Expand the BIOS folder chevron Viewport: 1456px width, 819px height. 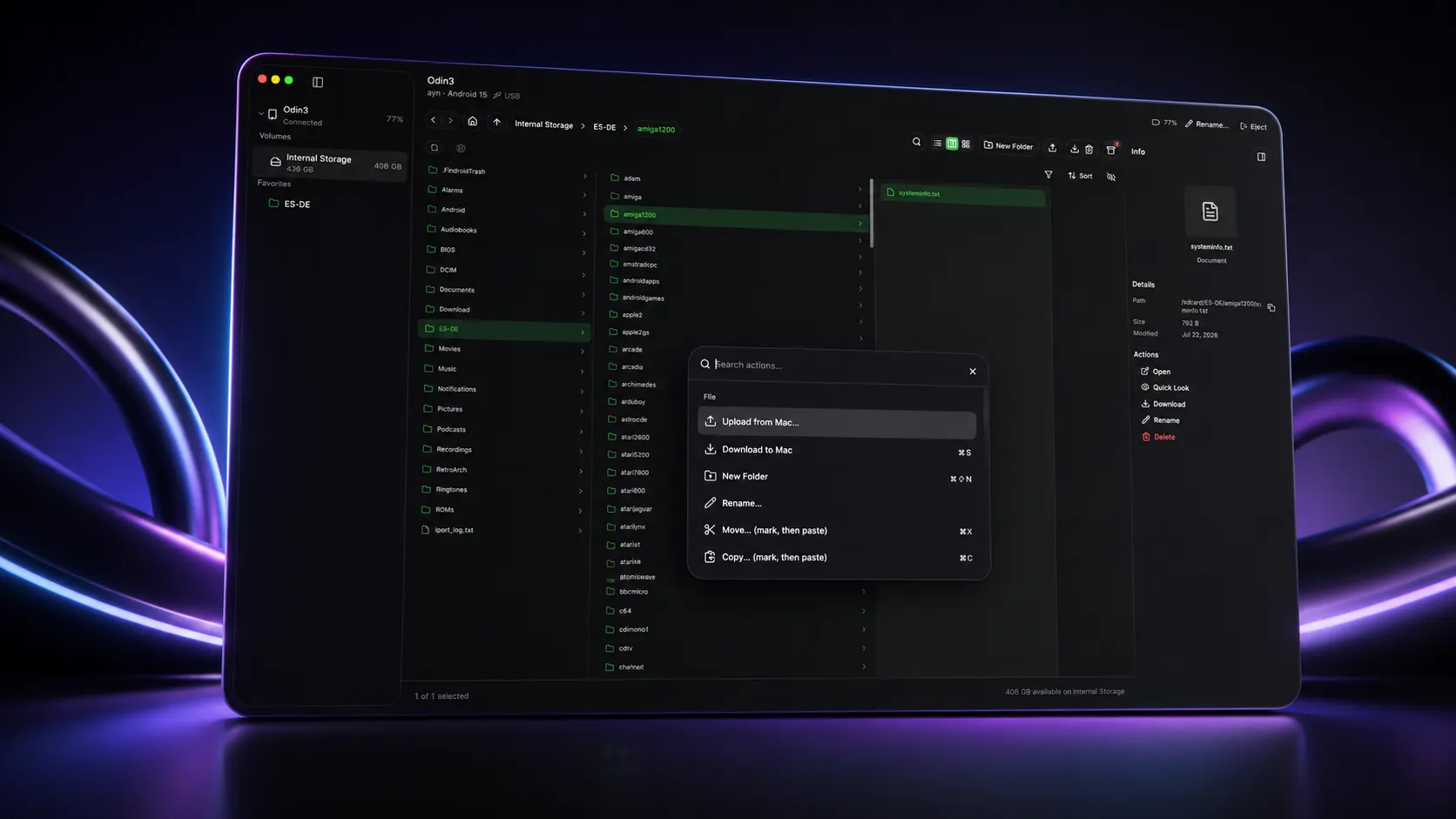pyautogui.click(x=583, y=253)
